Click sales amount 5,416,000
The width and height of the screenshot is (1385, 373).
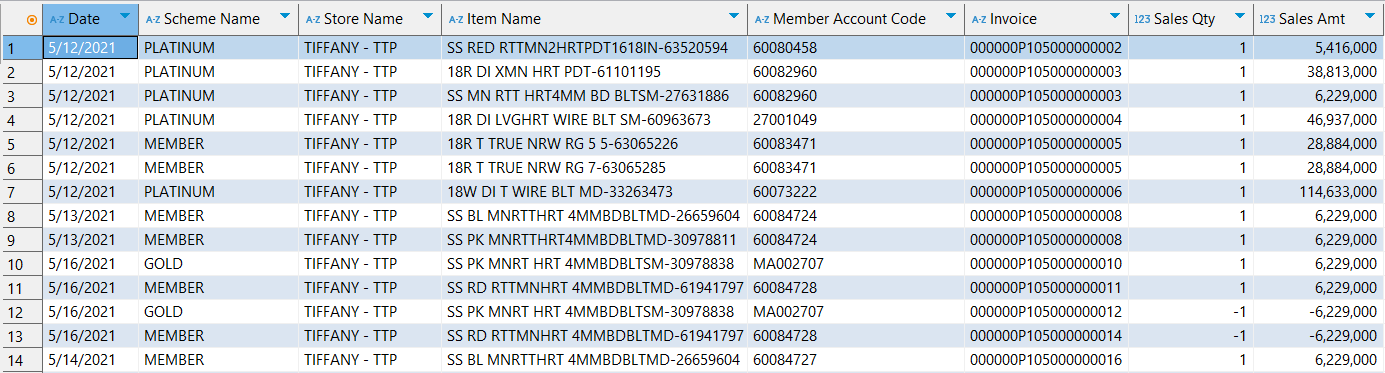(x=1319, y=48)
